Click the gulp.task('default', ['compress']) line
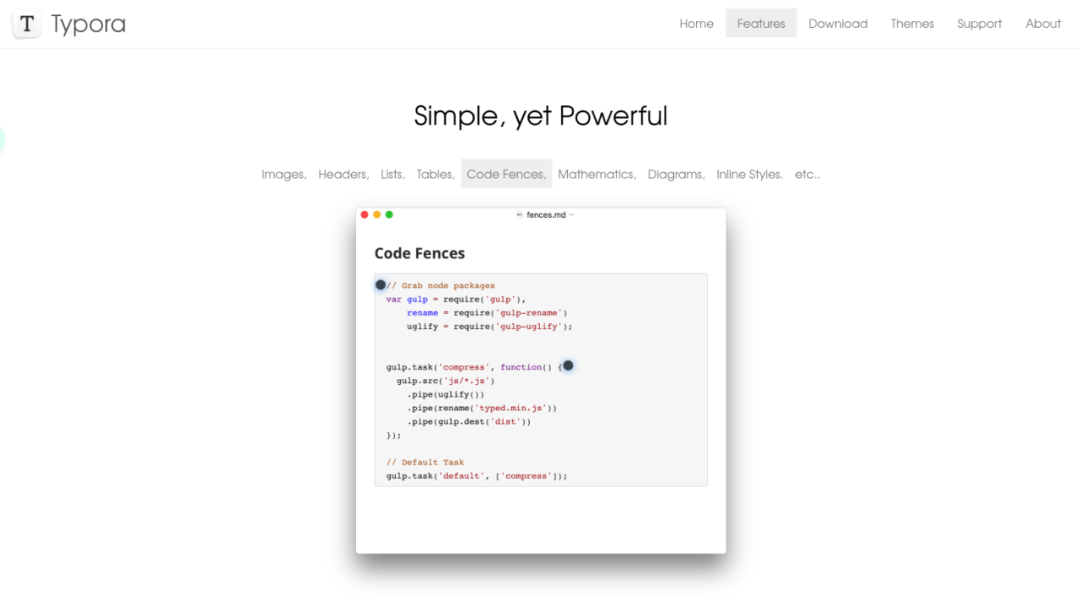The image size is (1080, 601). coord(477,476)
